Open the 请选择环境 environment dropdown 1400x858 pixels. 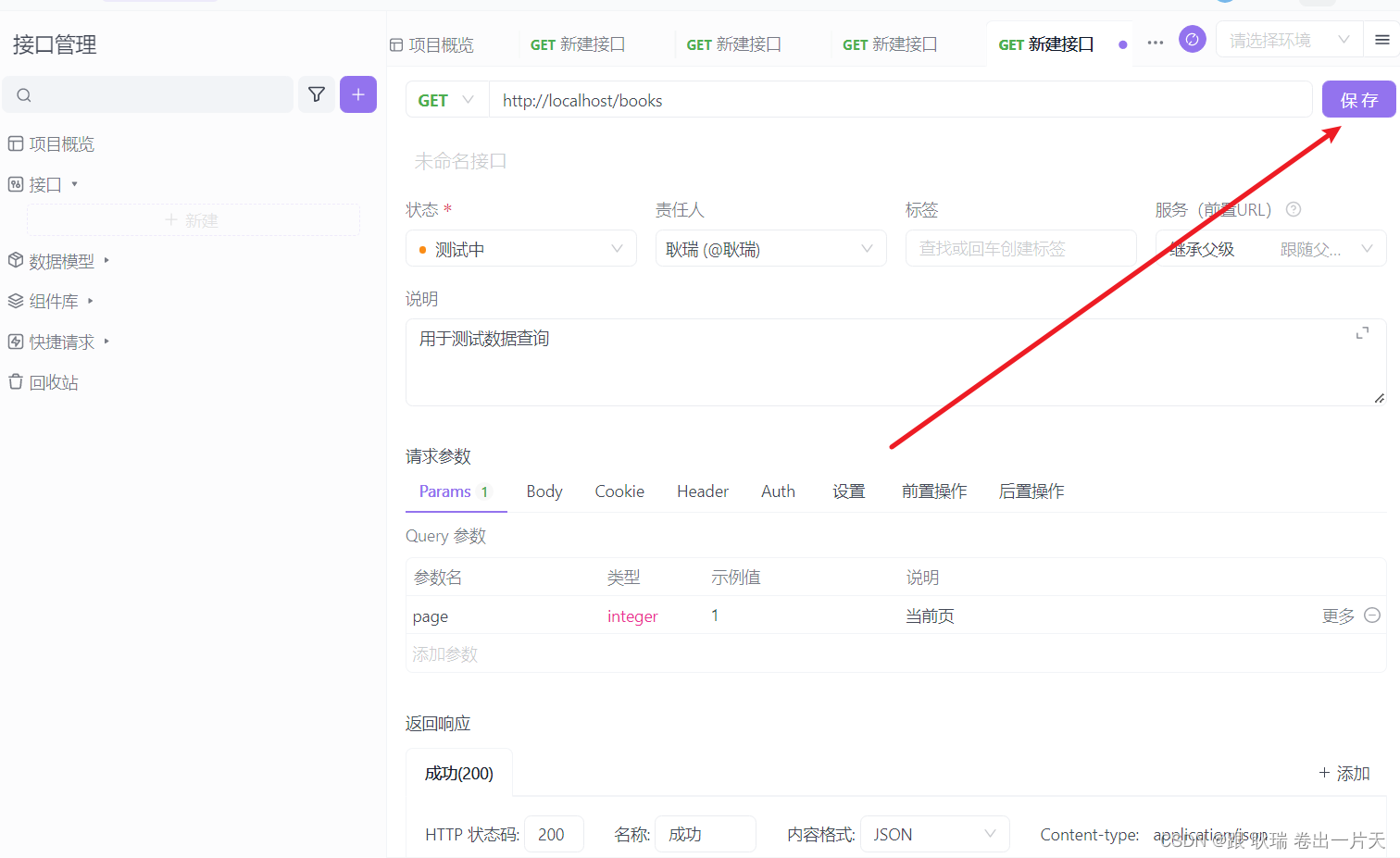pyautogui.click(x=1289, y=40)
